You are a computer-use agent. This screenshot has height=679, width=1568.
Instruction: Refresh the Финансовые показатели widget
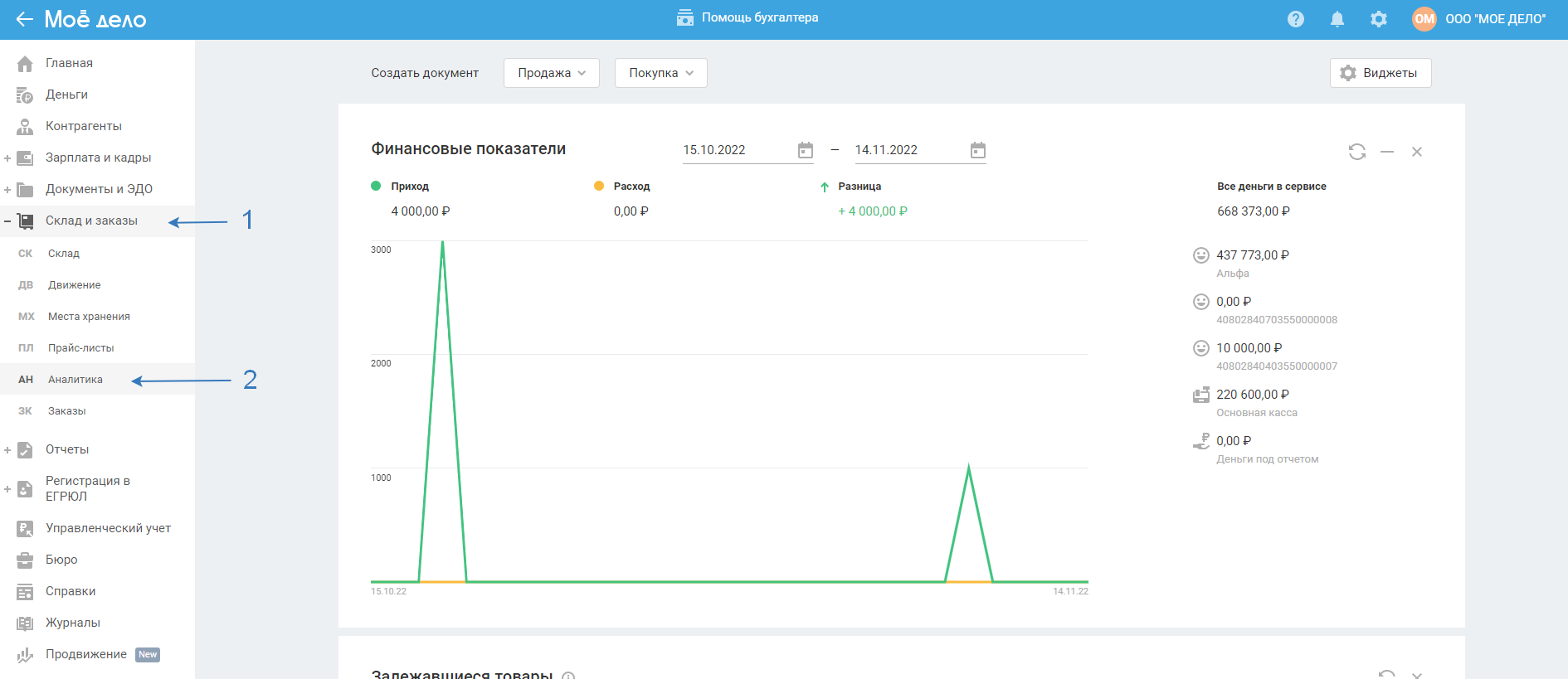coord(1356,152)
